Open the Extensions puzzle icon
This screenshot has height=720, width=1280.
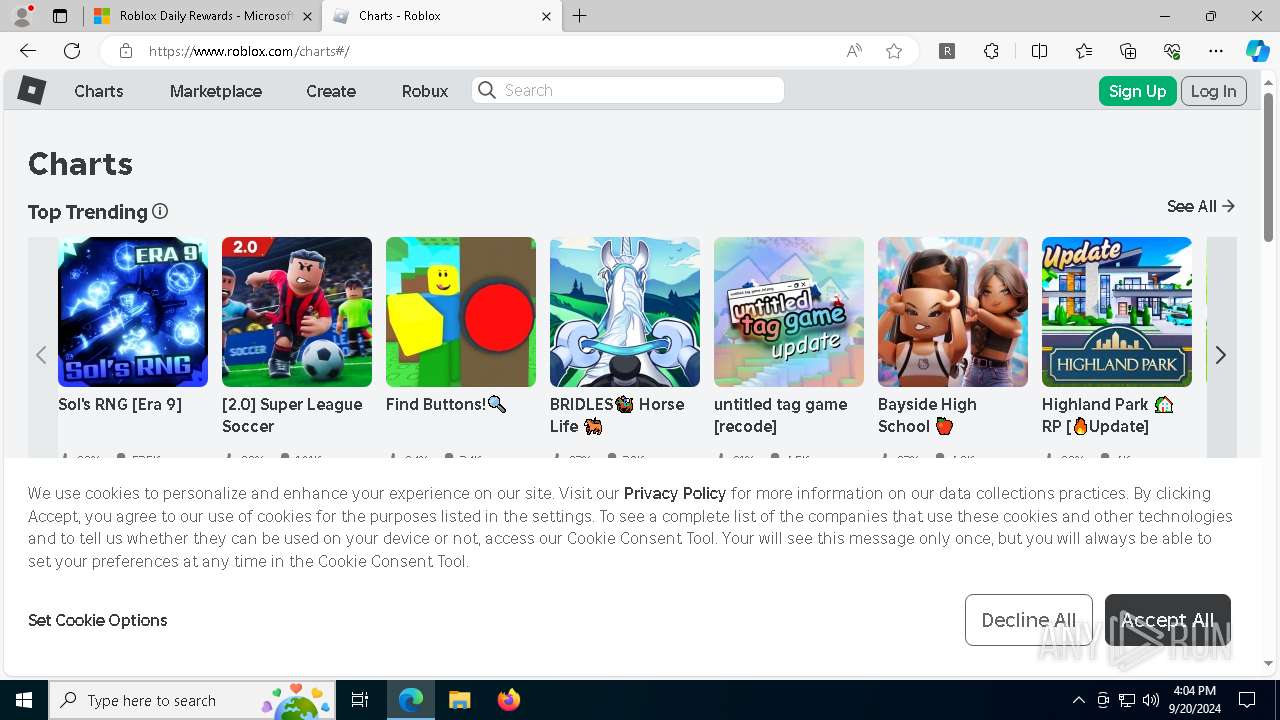pos(991,51)
